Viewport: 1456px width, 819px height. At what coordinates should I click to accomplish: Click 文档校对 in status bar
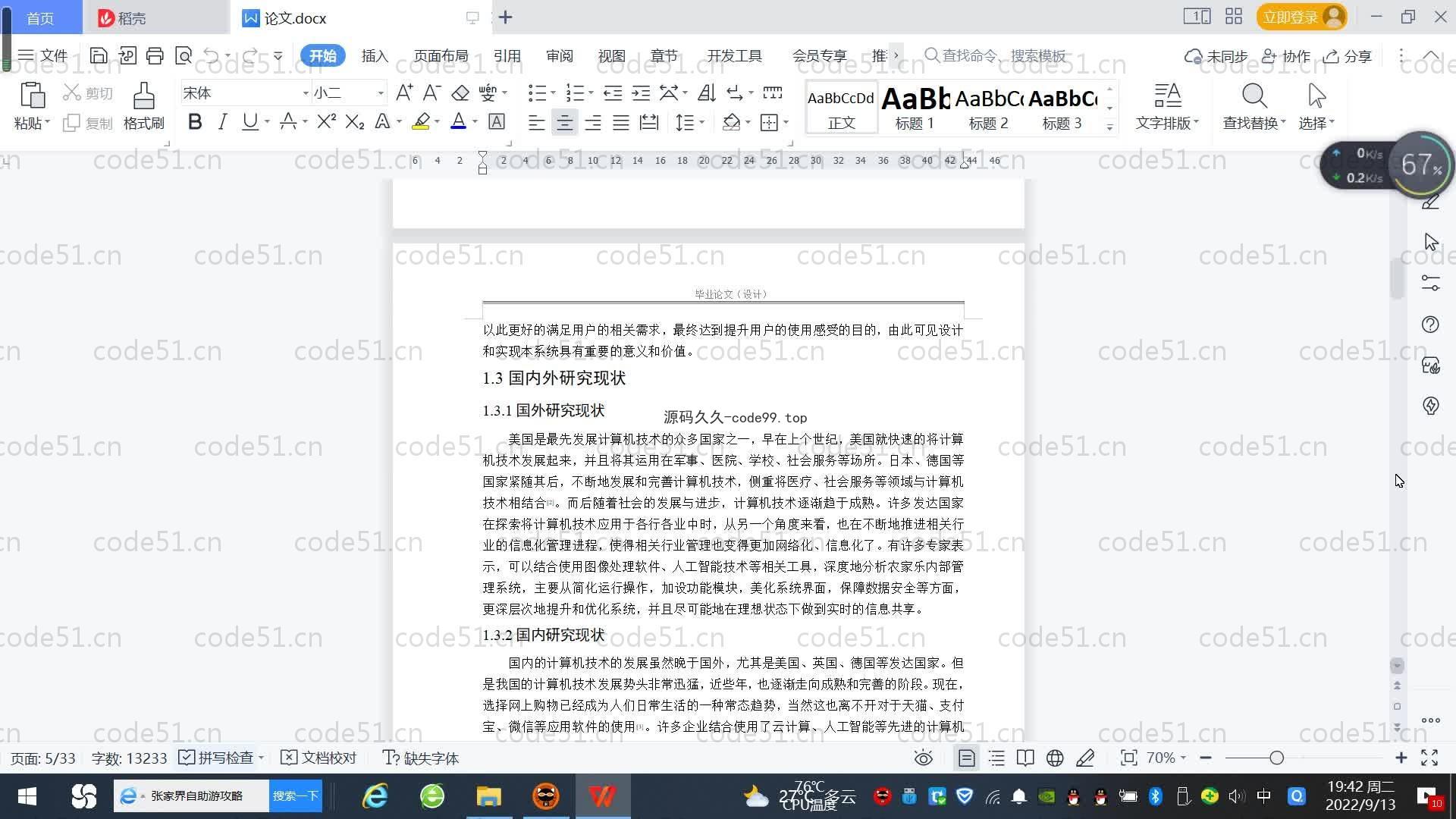(x=318, y=758)
